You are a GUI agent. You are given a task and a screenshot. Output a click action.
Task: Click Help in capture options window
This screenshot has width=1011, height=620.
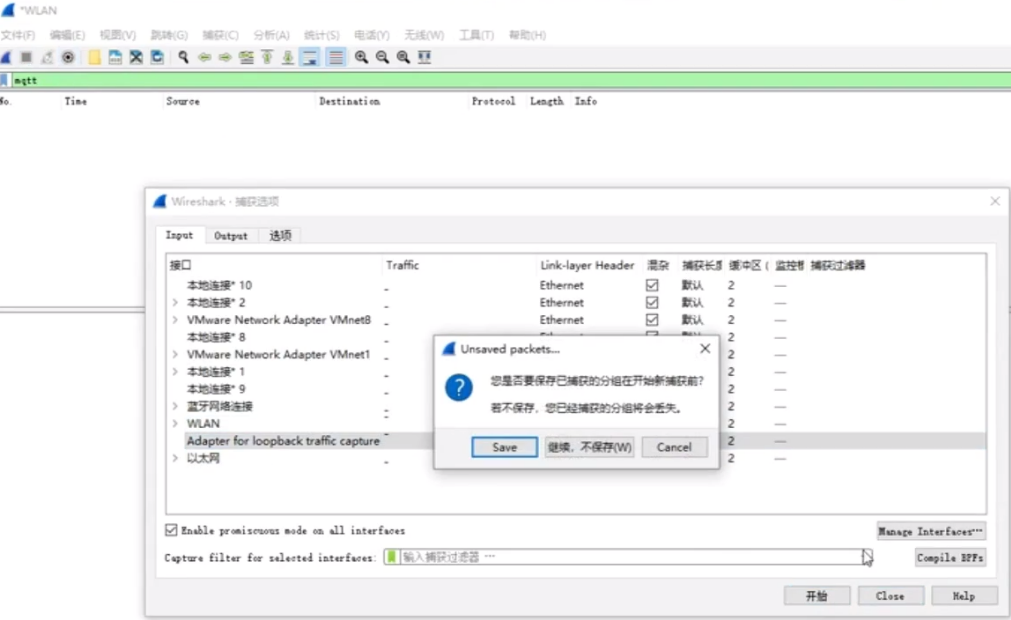pos(964,596)
